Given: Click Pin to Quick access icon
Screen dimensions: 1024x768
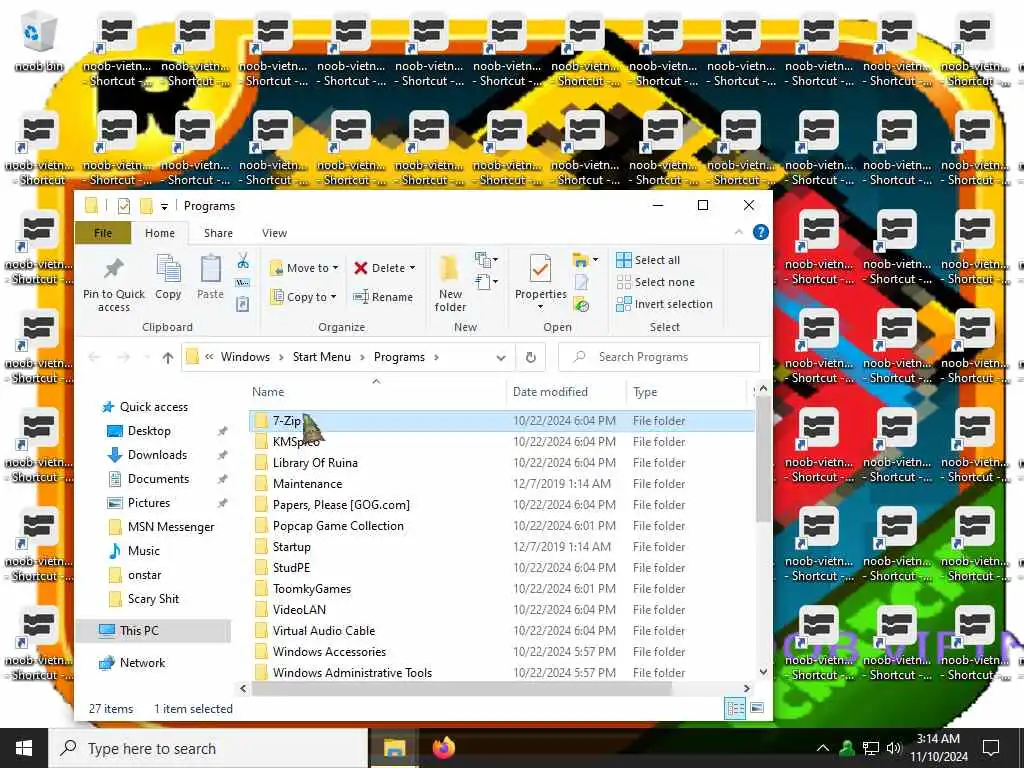Looking at the screenshot, I should click(114, 268).
